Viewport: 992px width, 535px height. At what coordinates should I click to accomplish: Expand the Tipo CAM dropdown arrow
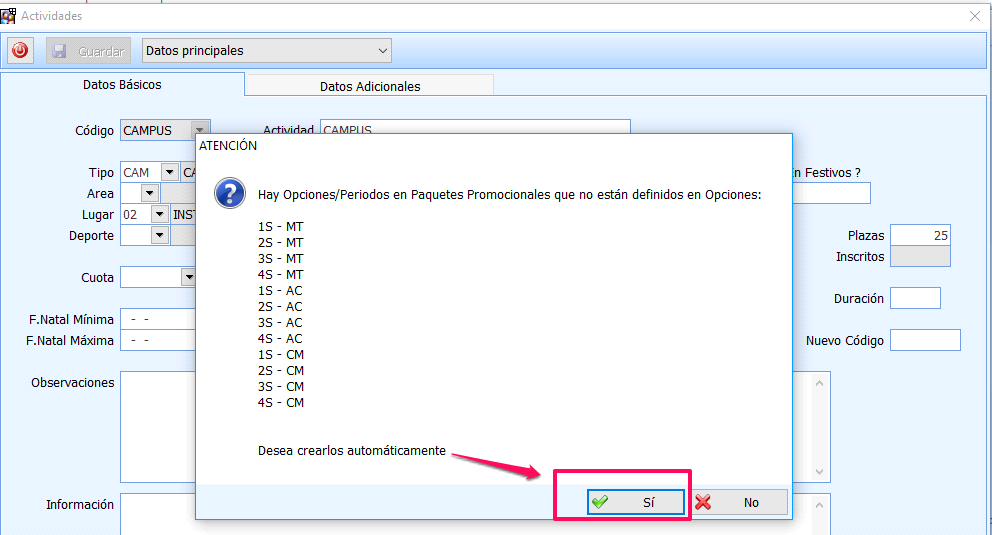tap(168, 173)
